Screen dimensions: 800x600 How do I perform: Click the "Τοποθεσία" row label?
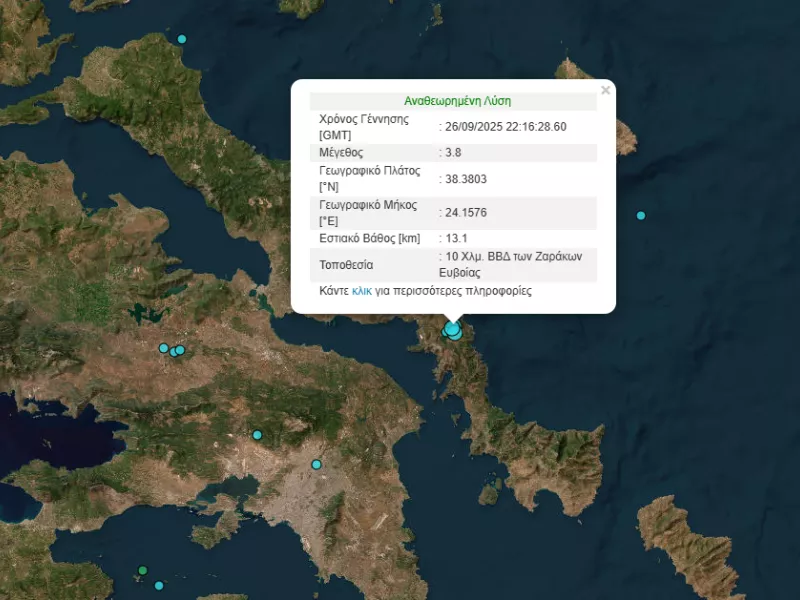346,264
